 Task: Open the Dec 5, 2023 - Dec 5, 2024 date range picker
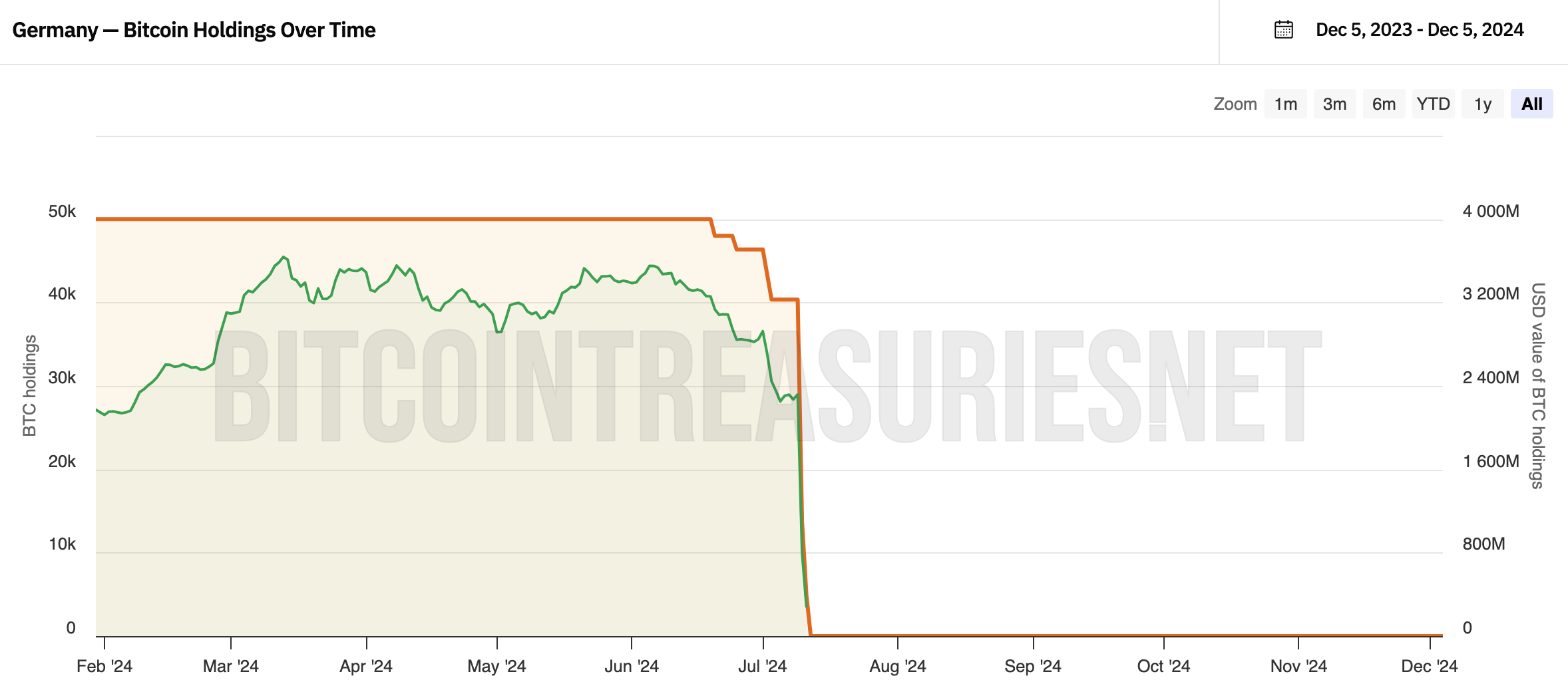[1420, 30]
